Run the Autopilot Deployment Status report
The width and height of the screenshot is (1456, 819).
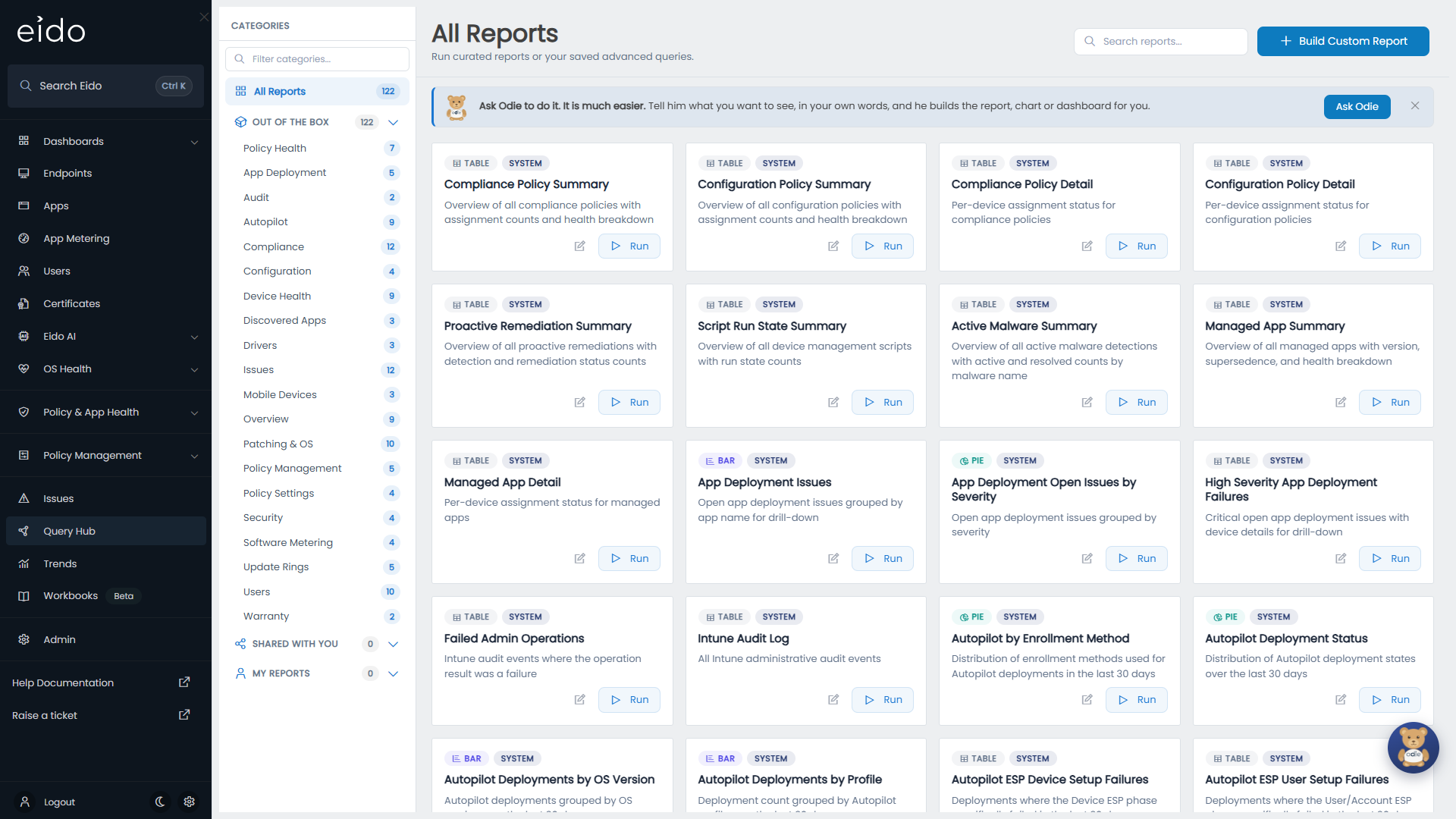[x=1390, y=699]
